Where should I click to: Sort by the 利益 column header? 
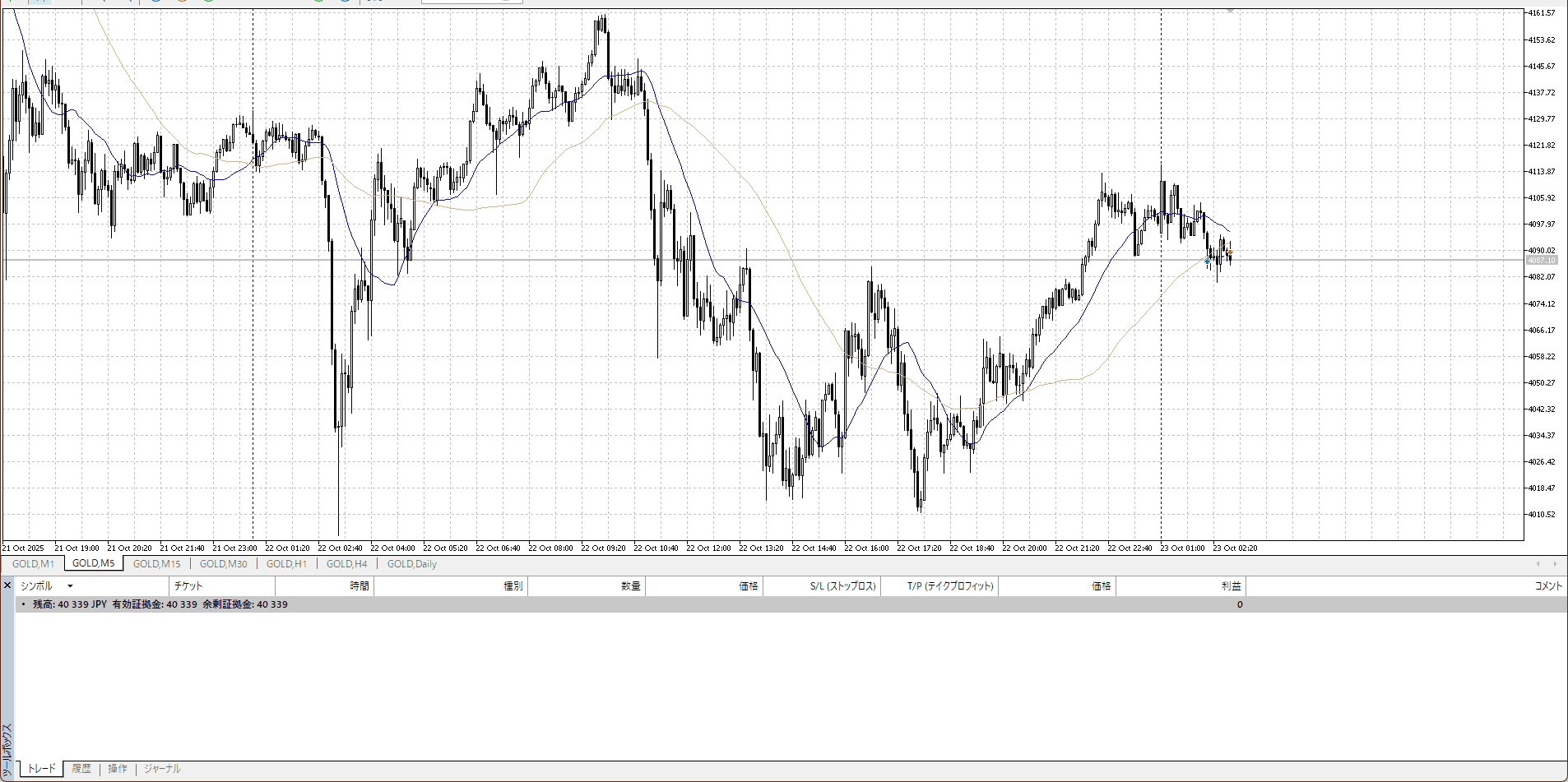pyautogui.click(x=1231, y=586)
